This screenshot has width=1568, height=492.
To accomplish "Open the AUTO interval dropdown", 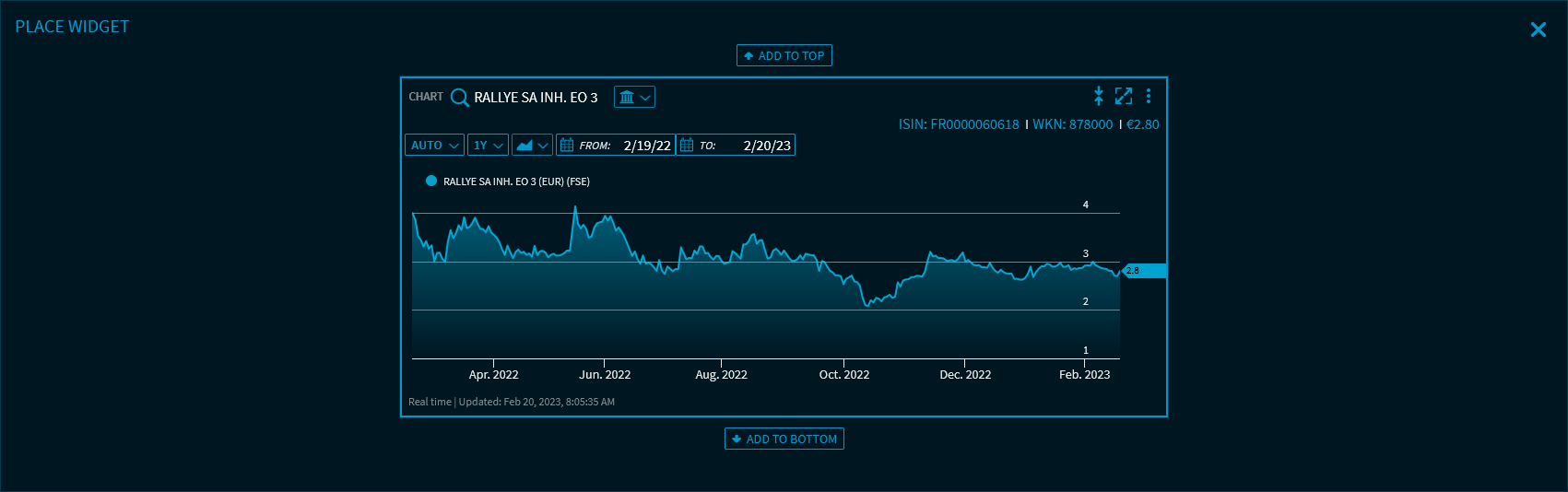I will (434, 146).
